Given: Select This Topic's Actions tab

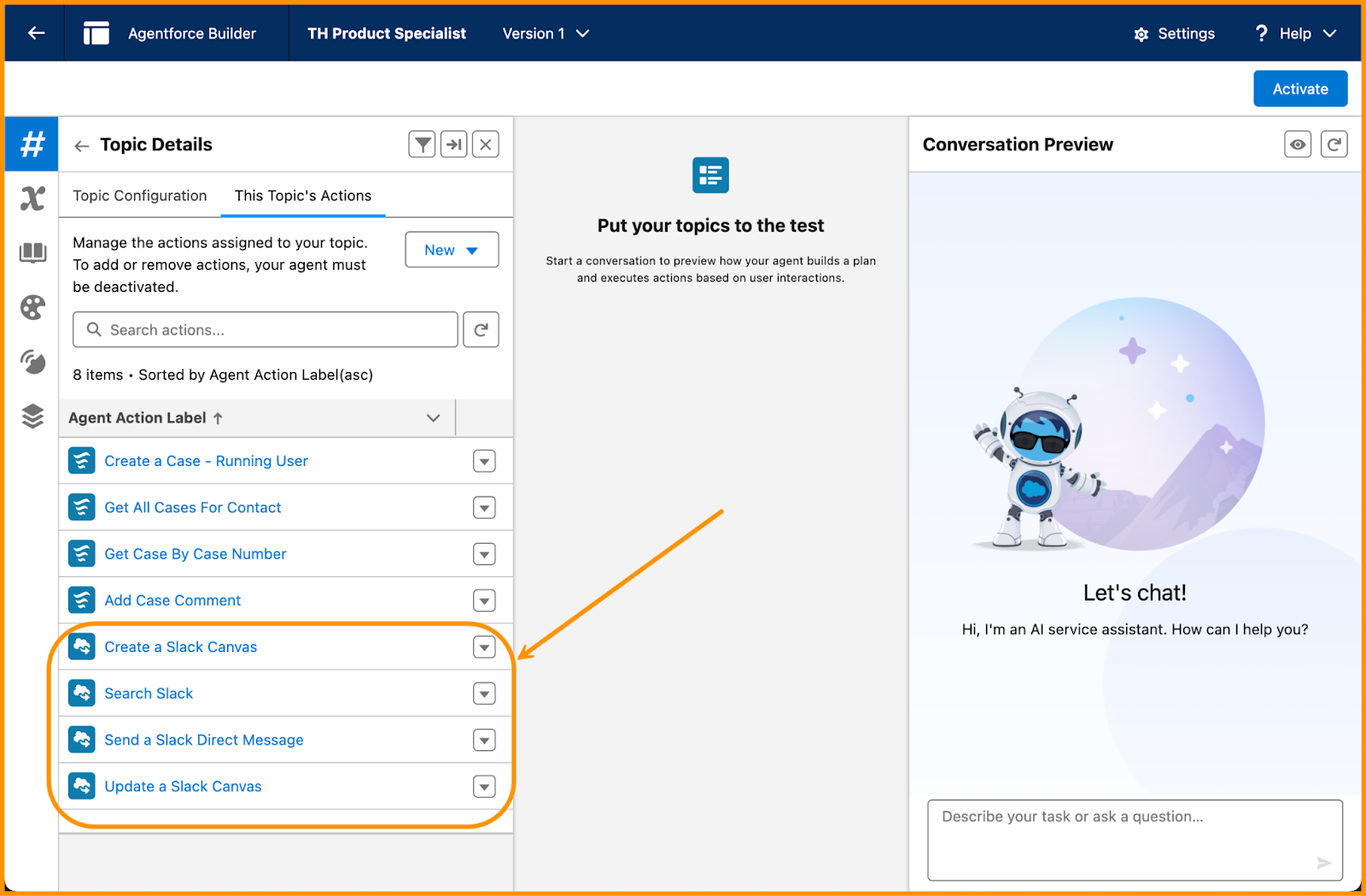Looking at the screenshot, I should pyautogui.click(x=303, y=195).
